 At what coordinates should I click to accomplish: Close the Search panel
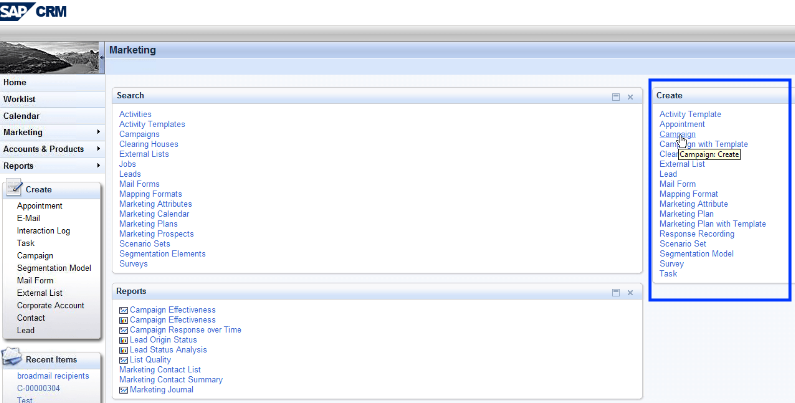(630, 96)
